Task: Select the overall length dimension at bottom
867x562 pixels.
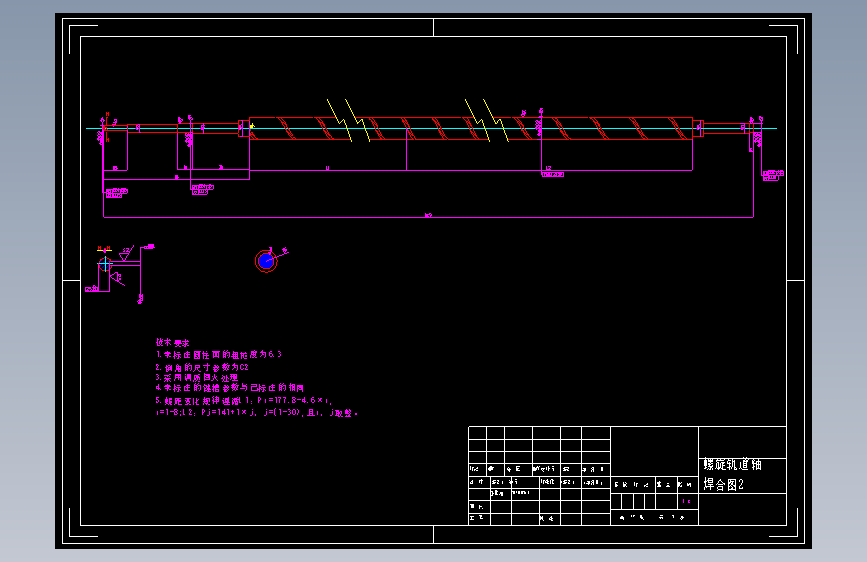Action: coord(428,216)
